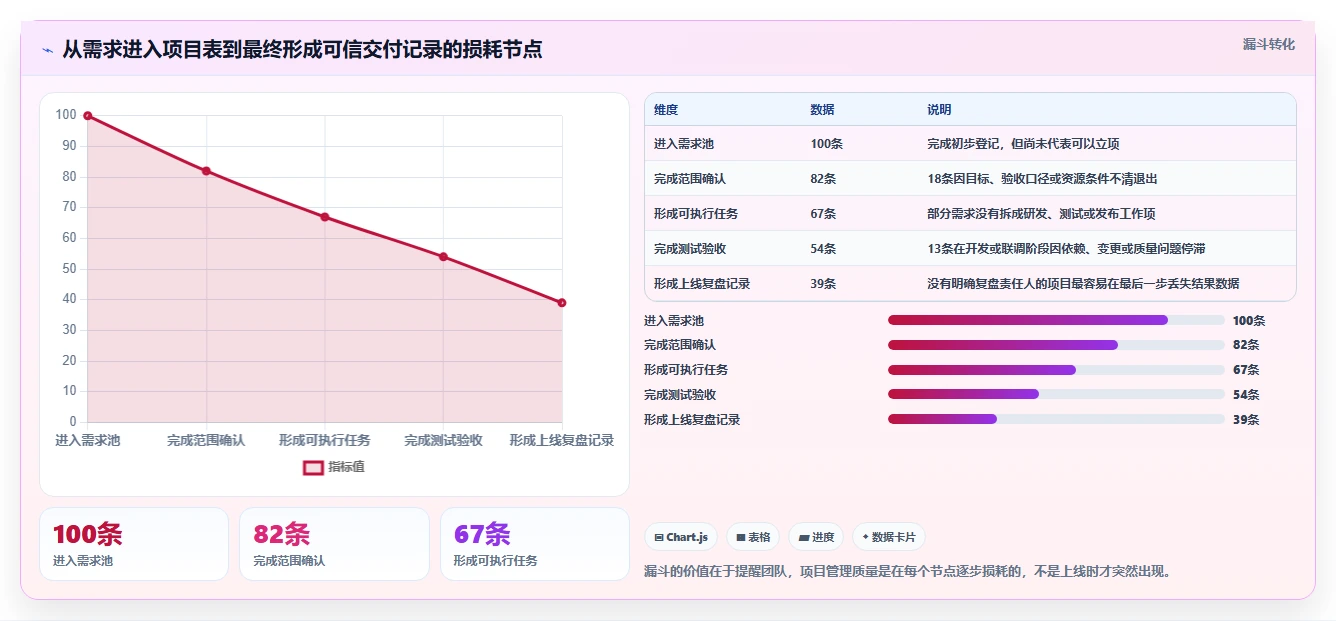Click the 39条 value beside the progress bar
Screen dimensions: 1336x621
pos(1246,420)
